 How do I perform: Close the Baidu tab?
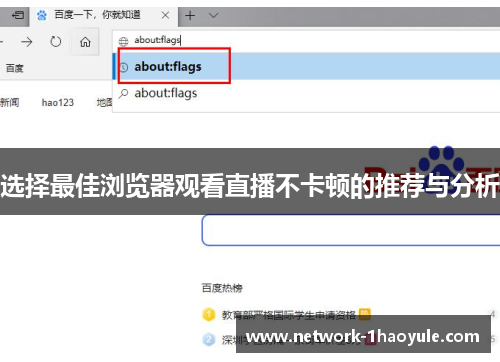(x=165, y=15)
